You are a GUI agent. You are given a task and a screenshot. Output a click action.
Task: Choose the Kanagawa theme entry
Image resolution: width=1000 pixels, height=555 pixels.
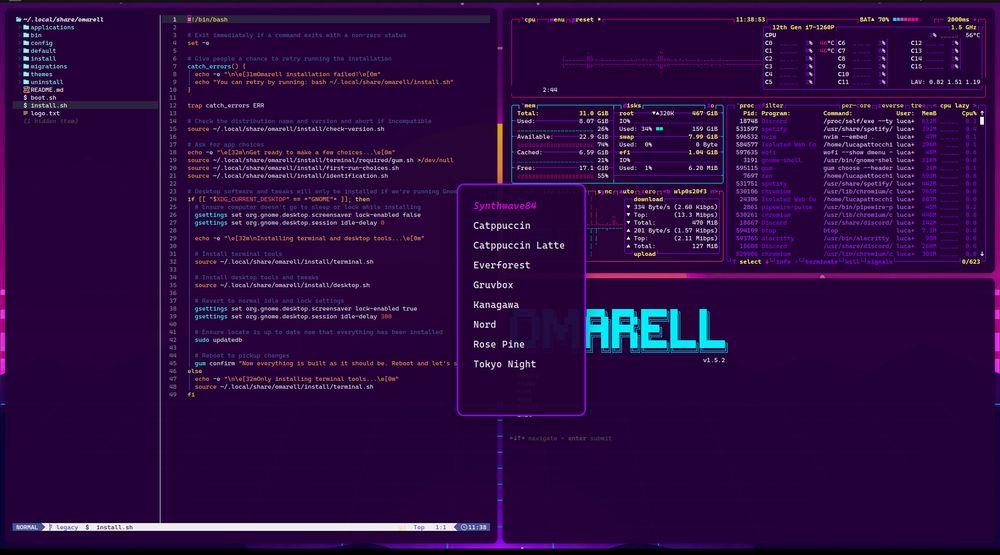[x=496, y=305]
